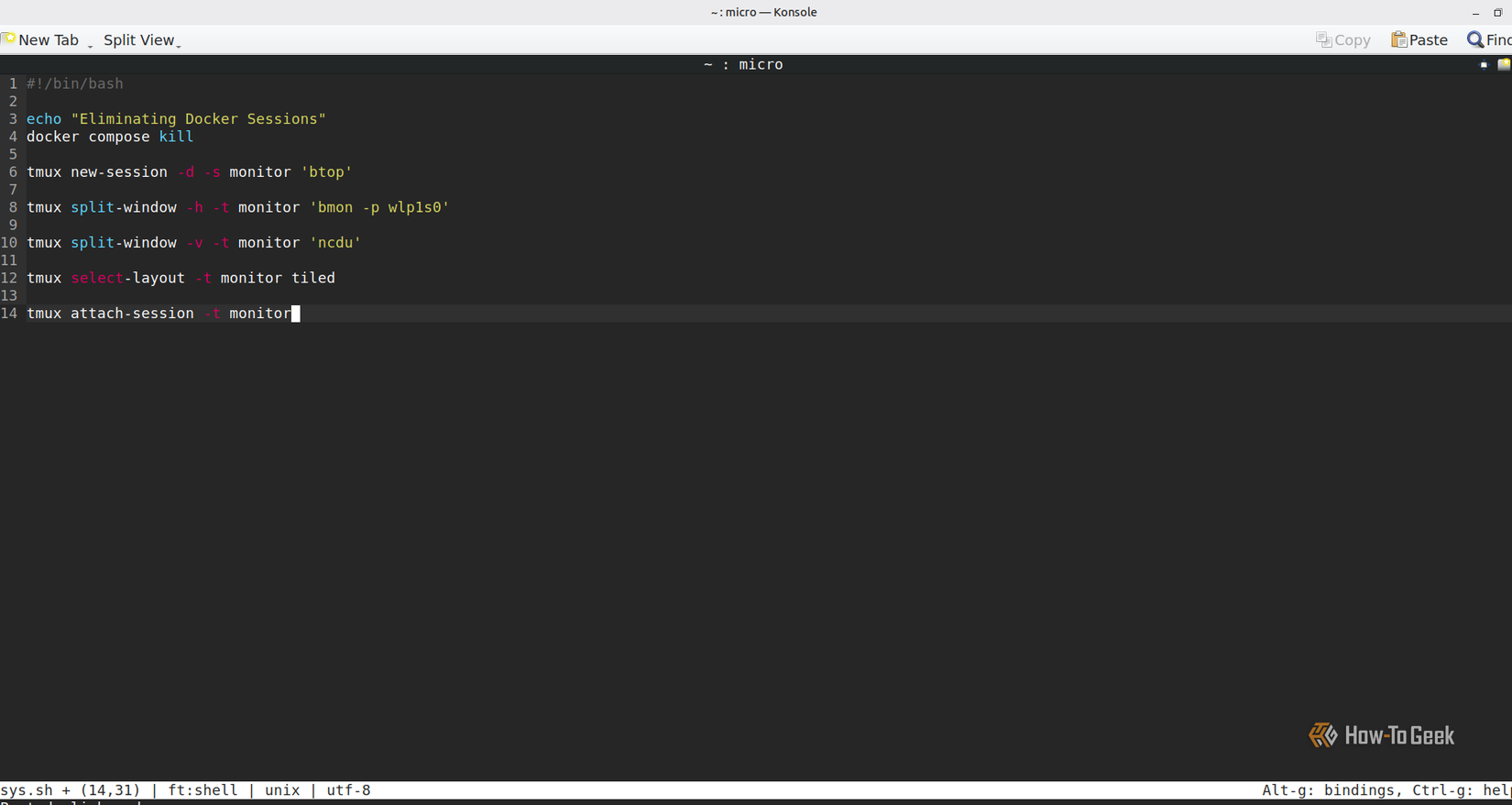Click the 'utf-8' encoding status entry

pos(348,790)
